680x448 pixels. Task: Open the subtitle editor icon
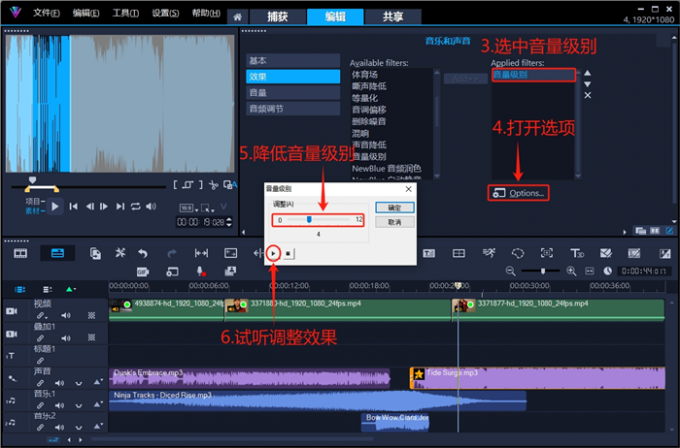click(428, 253)
